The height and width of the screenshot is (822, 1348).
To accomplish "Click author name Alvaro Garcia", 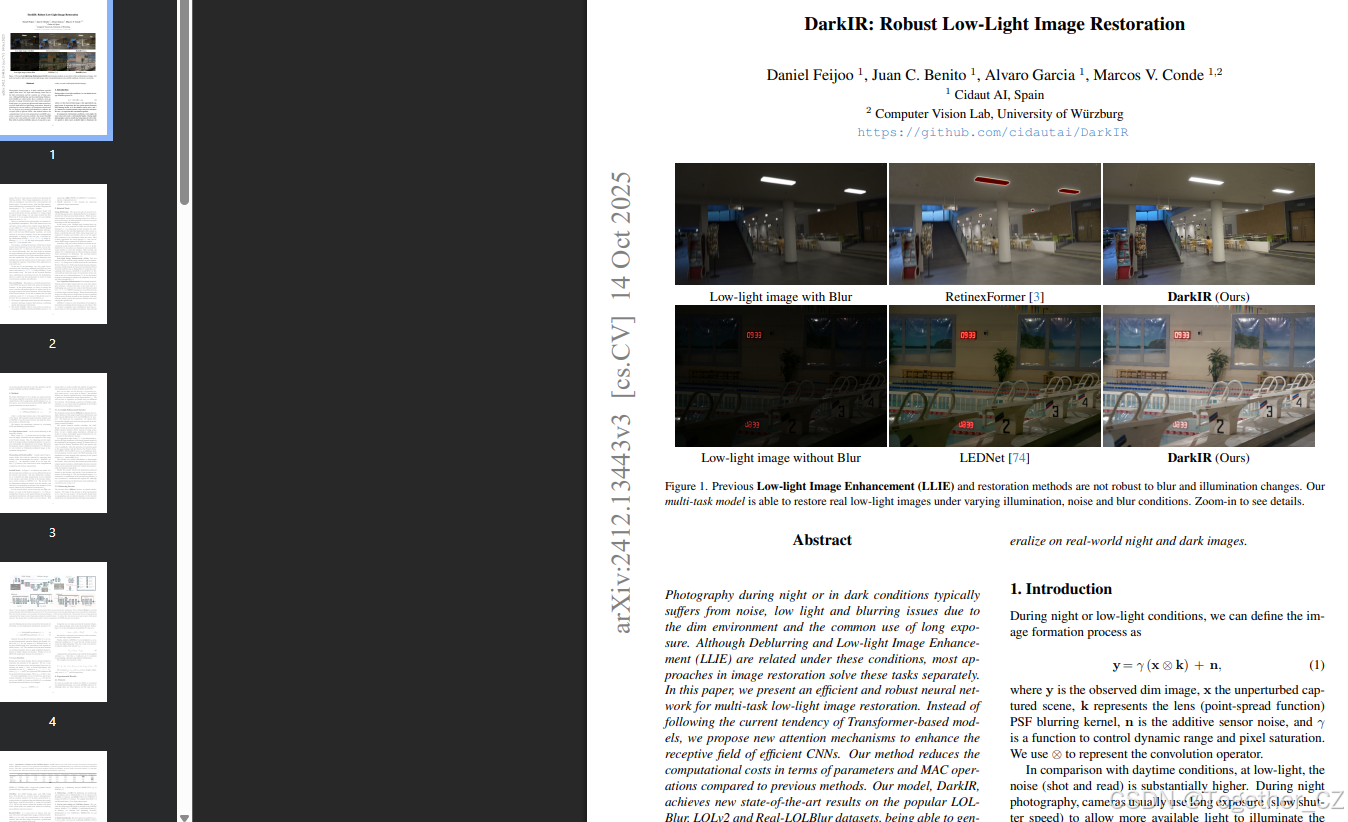I will (x=1030, y=75).
